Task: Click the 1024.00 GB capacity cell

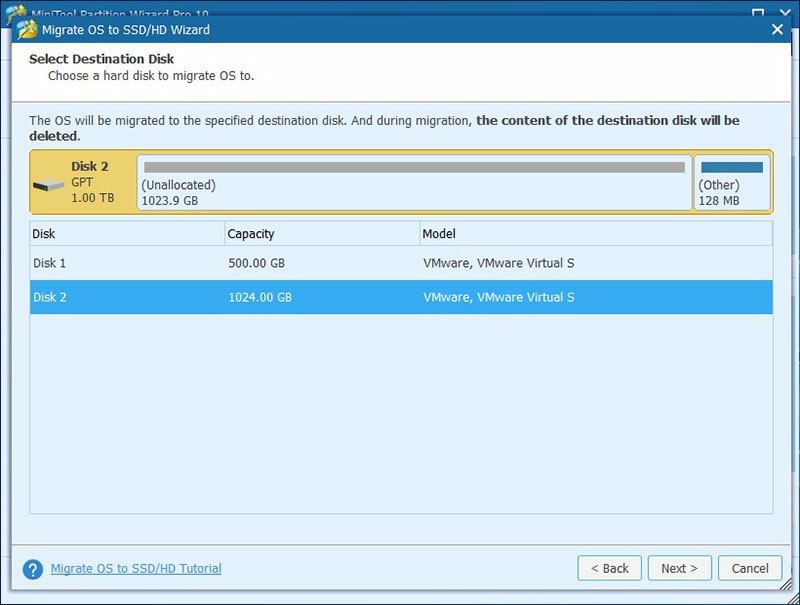Action: pos(322,297)
